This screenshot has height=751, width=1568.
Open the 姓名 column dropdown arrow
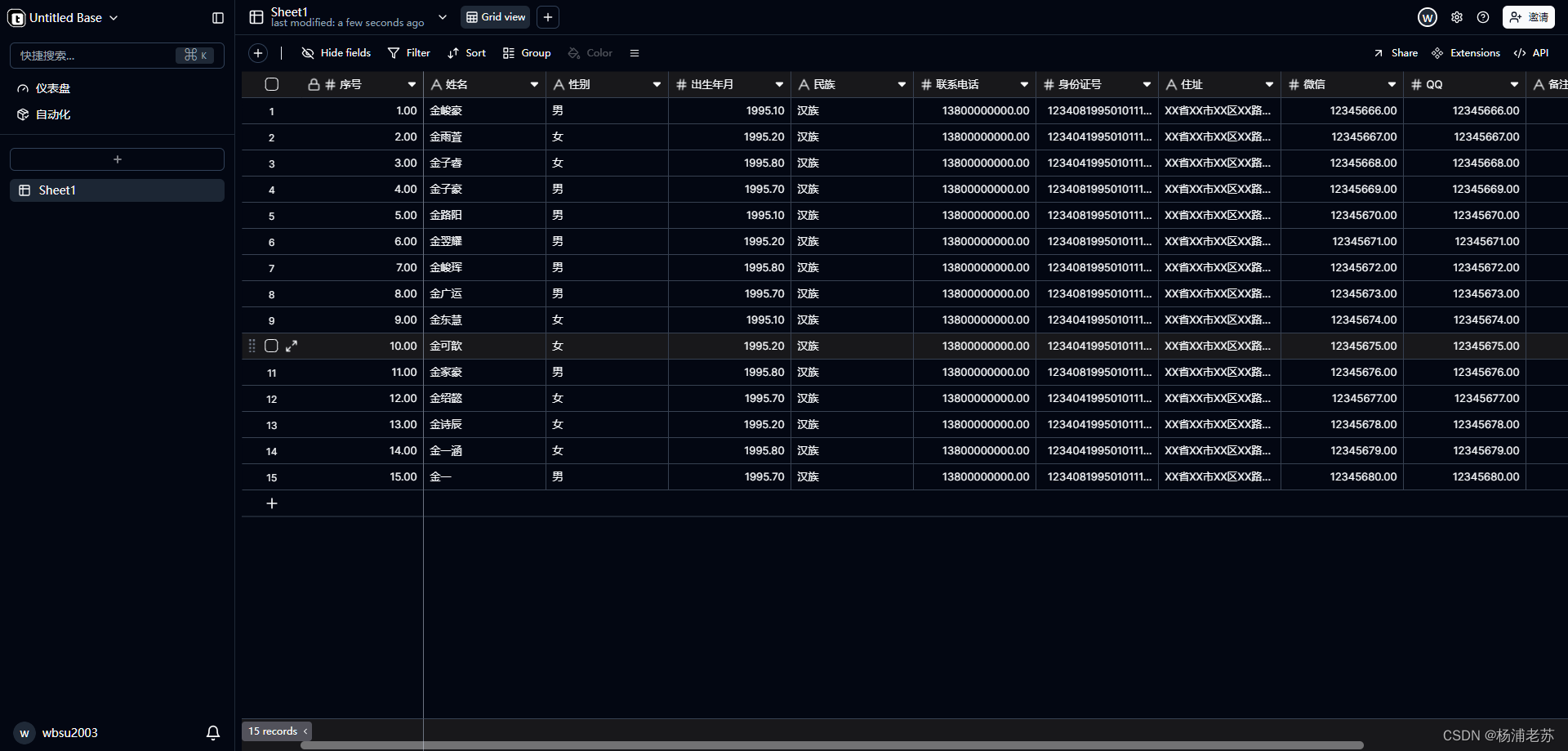(534, 84)
